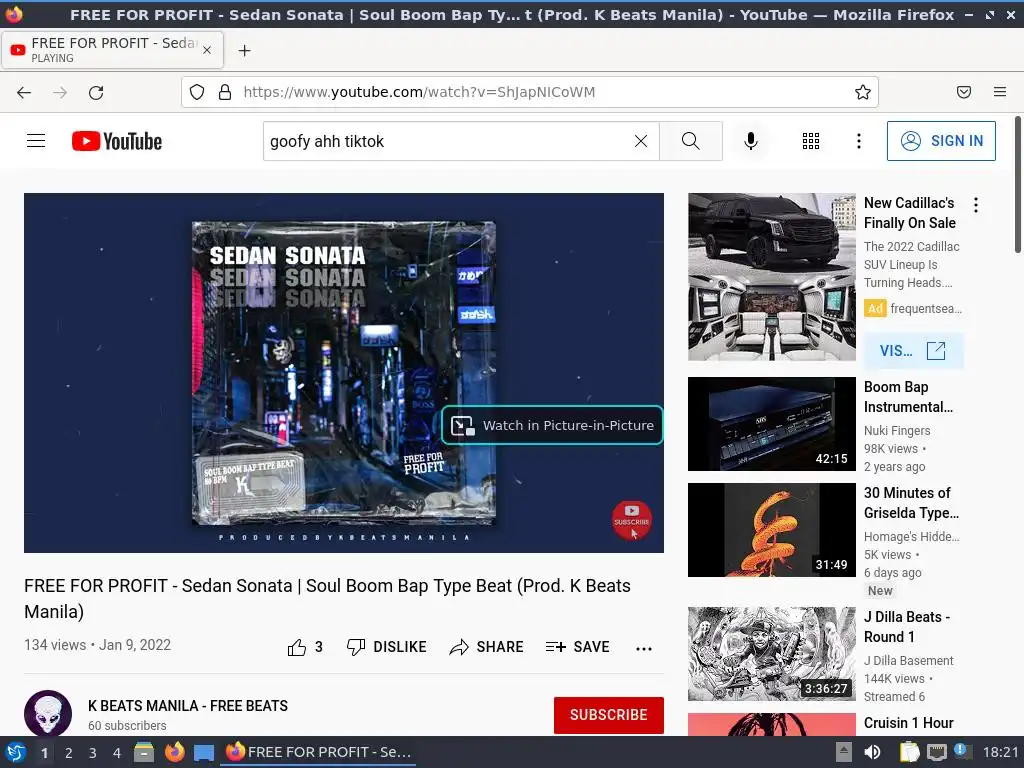Open Boom Bap Instrumental video title
The width and height of the screenshot is (1024, 768).
(908, 397)
